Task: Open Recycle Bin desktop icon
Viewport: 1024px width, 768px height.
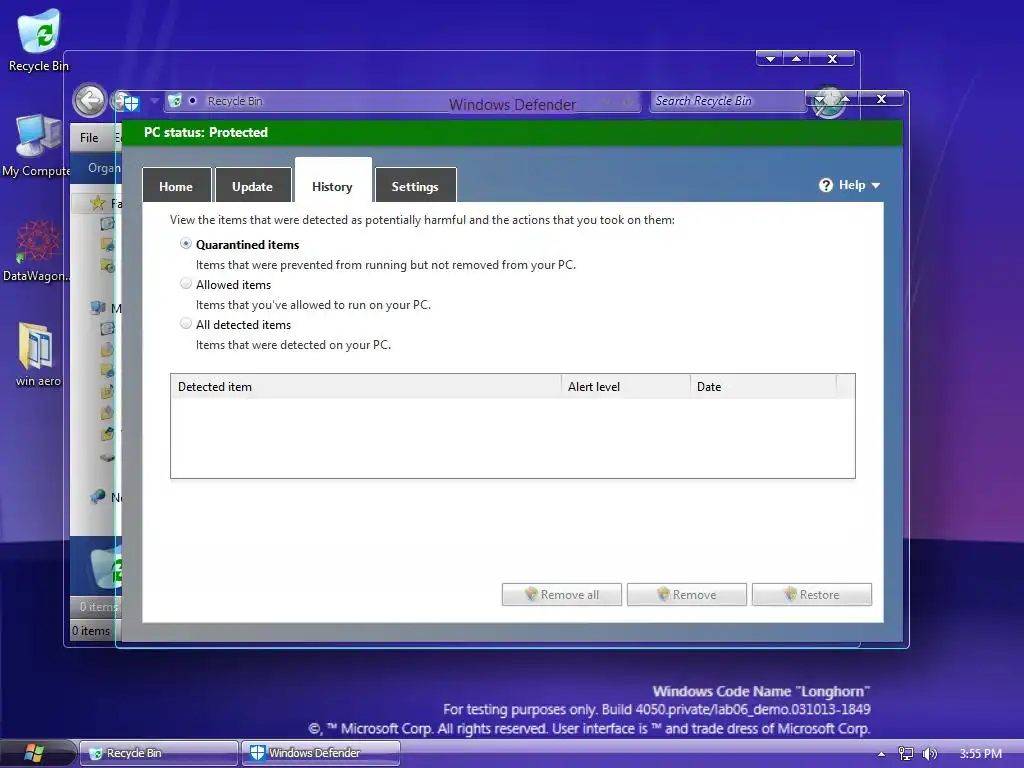Action: [39, 40]
